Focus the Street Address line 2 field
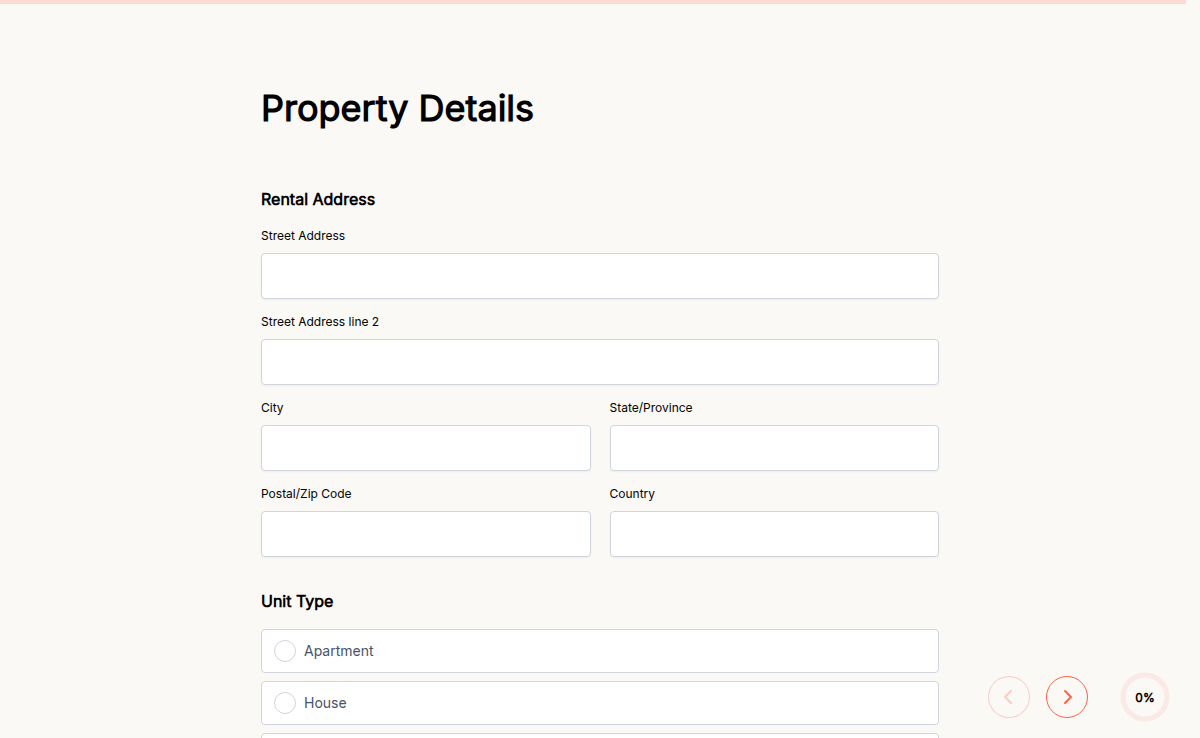The height and width of the screenshot is (738, 1200). click(599, 362)
